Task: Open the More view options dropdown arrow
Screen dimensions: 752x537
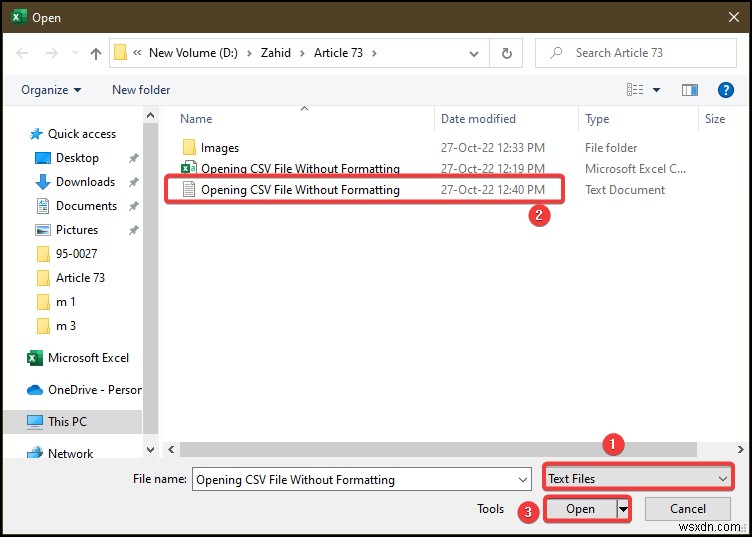Action: click(656, 90)
